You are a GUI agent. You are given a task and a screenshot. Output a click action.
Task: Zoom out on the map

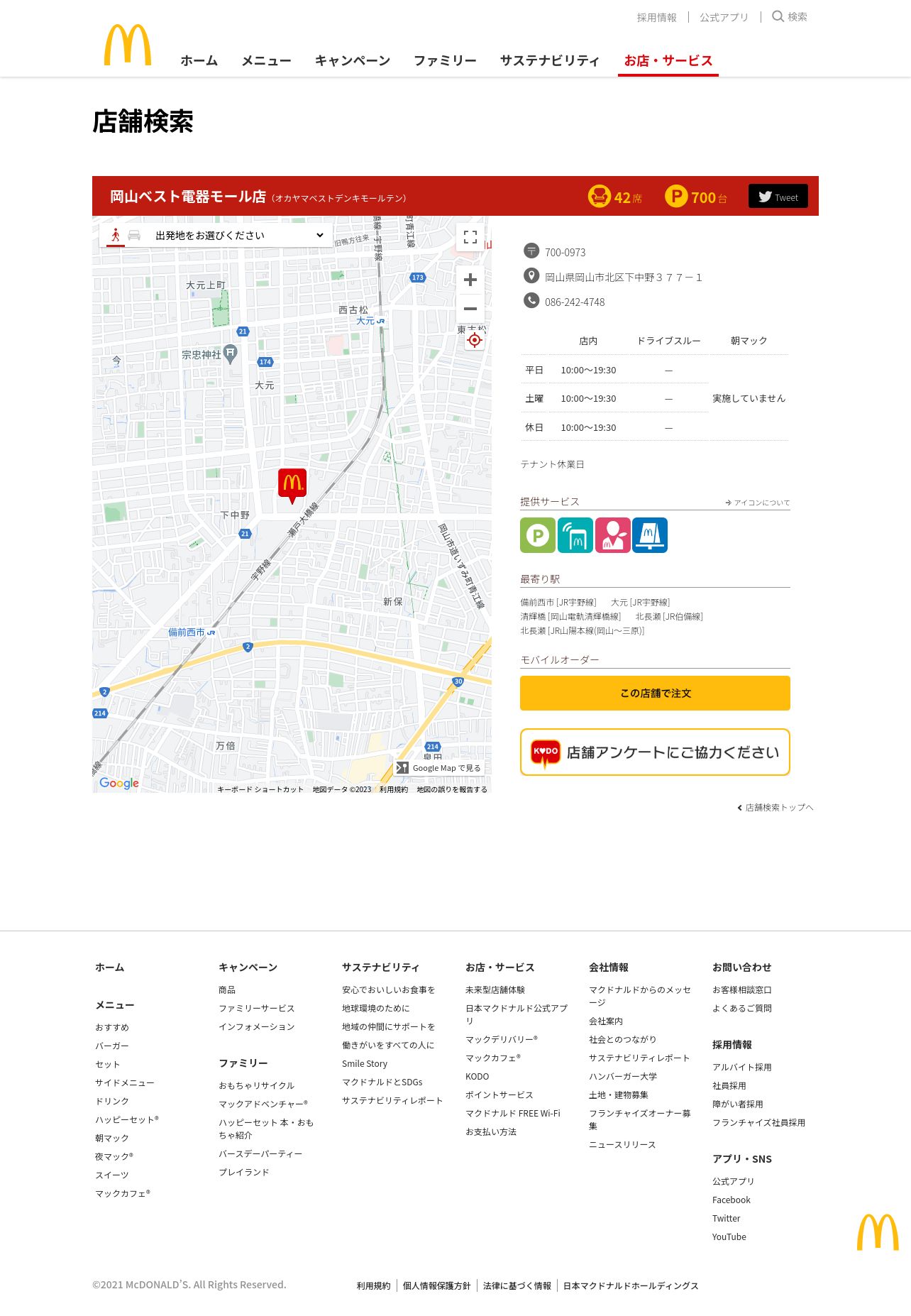coord(470,309)
